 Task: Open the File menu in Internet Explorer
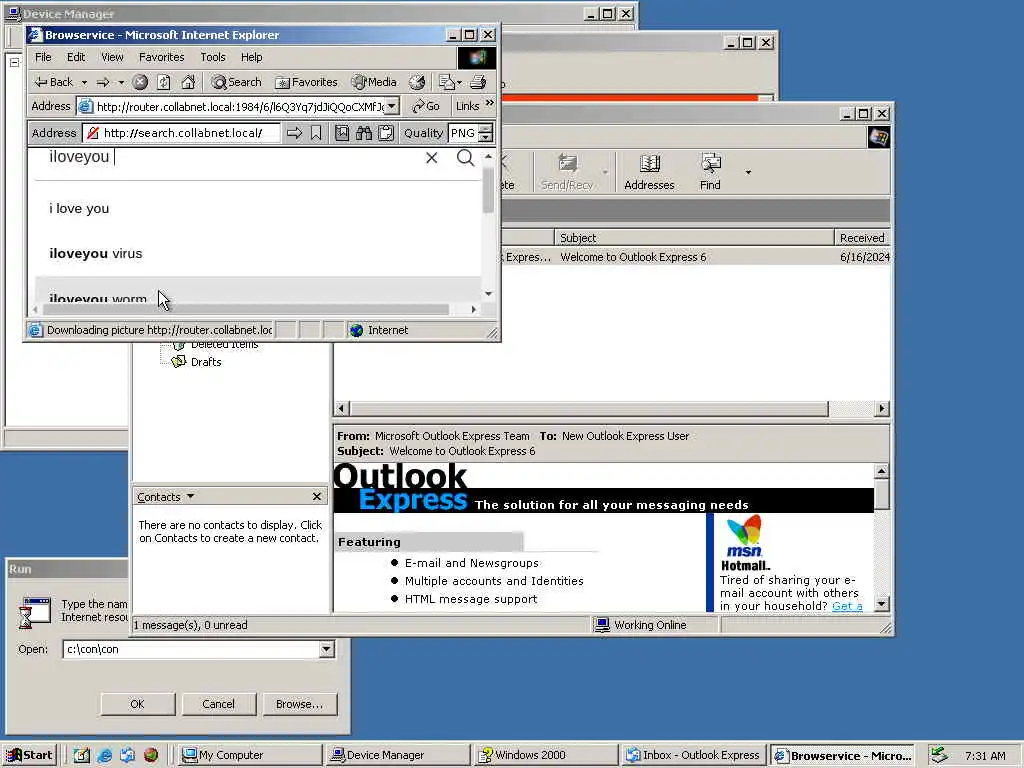(x=43, y=57)
